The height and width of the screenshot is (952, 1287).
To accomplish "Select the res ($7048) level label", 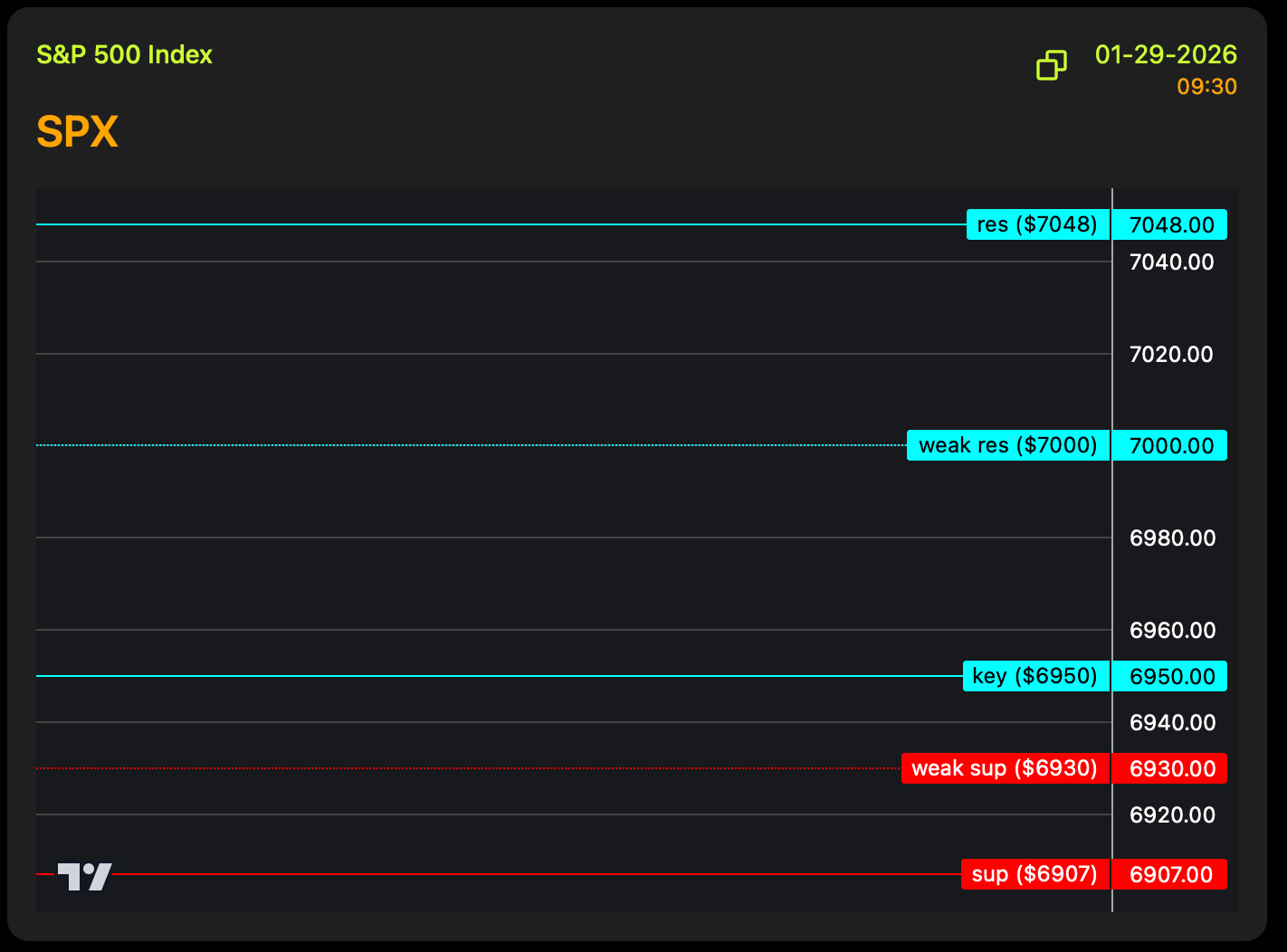I will pos(1037,224).
